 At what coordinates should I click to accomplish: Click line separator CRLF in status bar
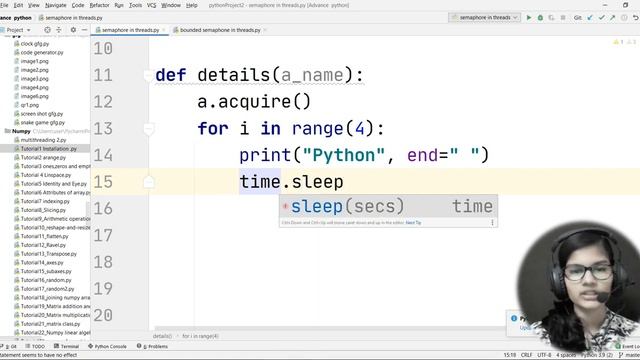click(x=526, y=355)
